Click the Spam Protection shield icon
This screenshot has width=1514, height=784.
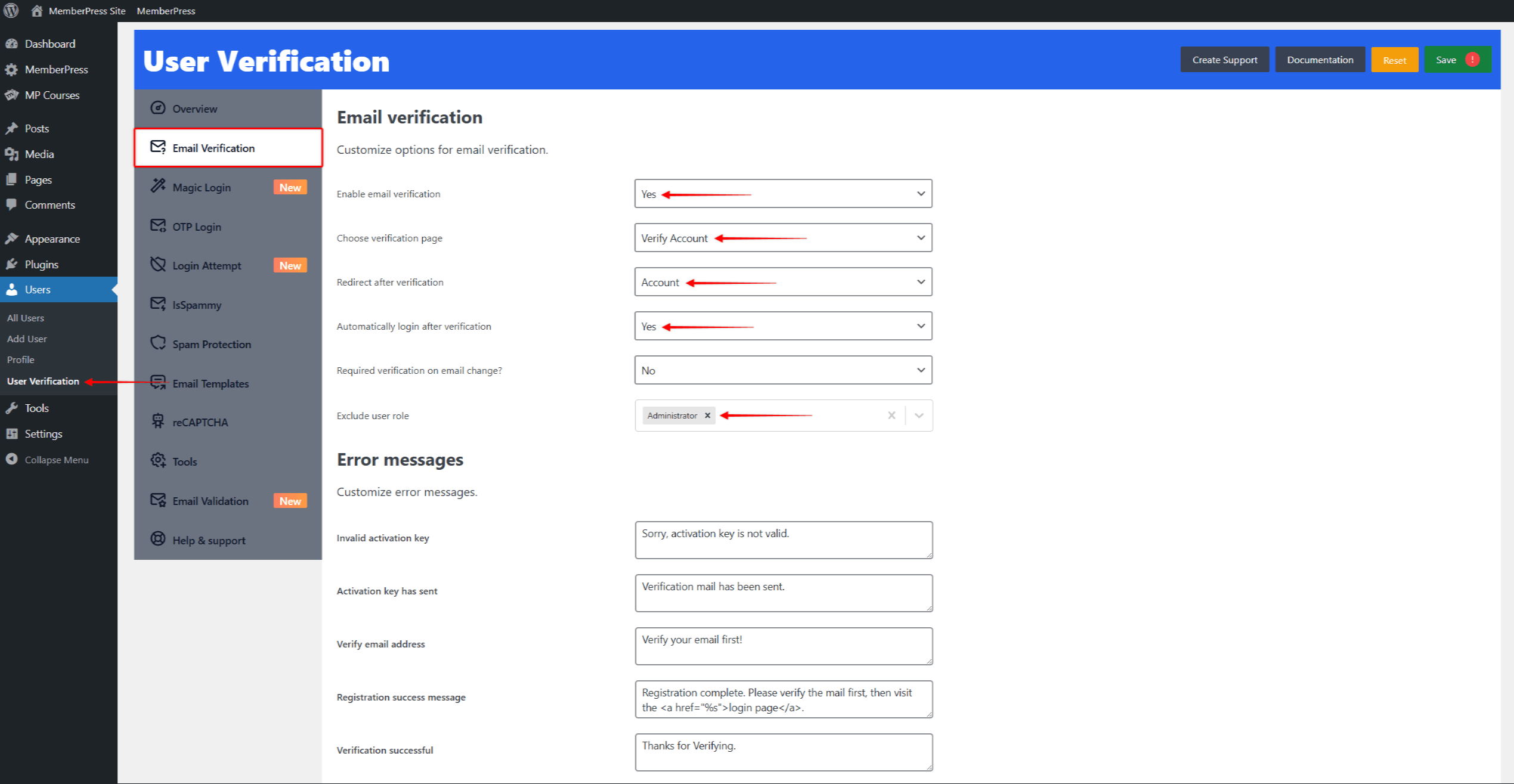pyautogui.click(x=157, y=343)
